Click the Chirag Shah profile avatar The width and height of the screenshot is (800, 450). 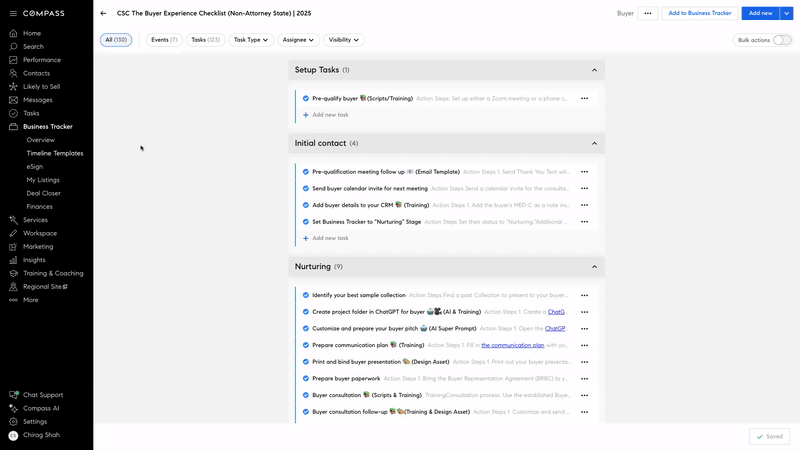click(x=13, y=435)
